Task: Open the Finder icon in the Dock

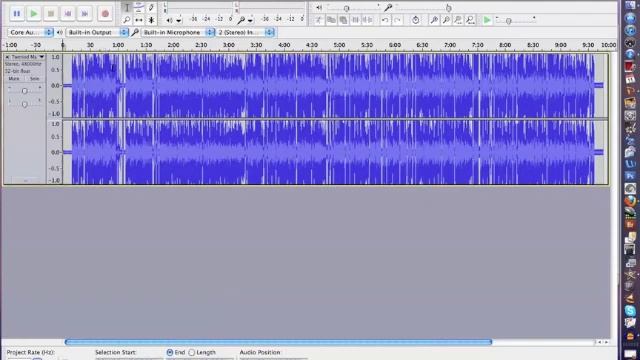Action: (x=630, y=6)
